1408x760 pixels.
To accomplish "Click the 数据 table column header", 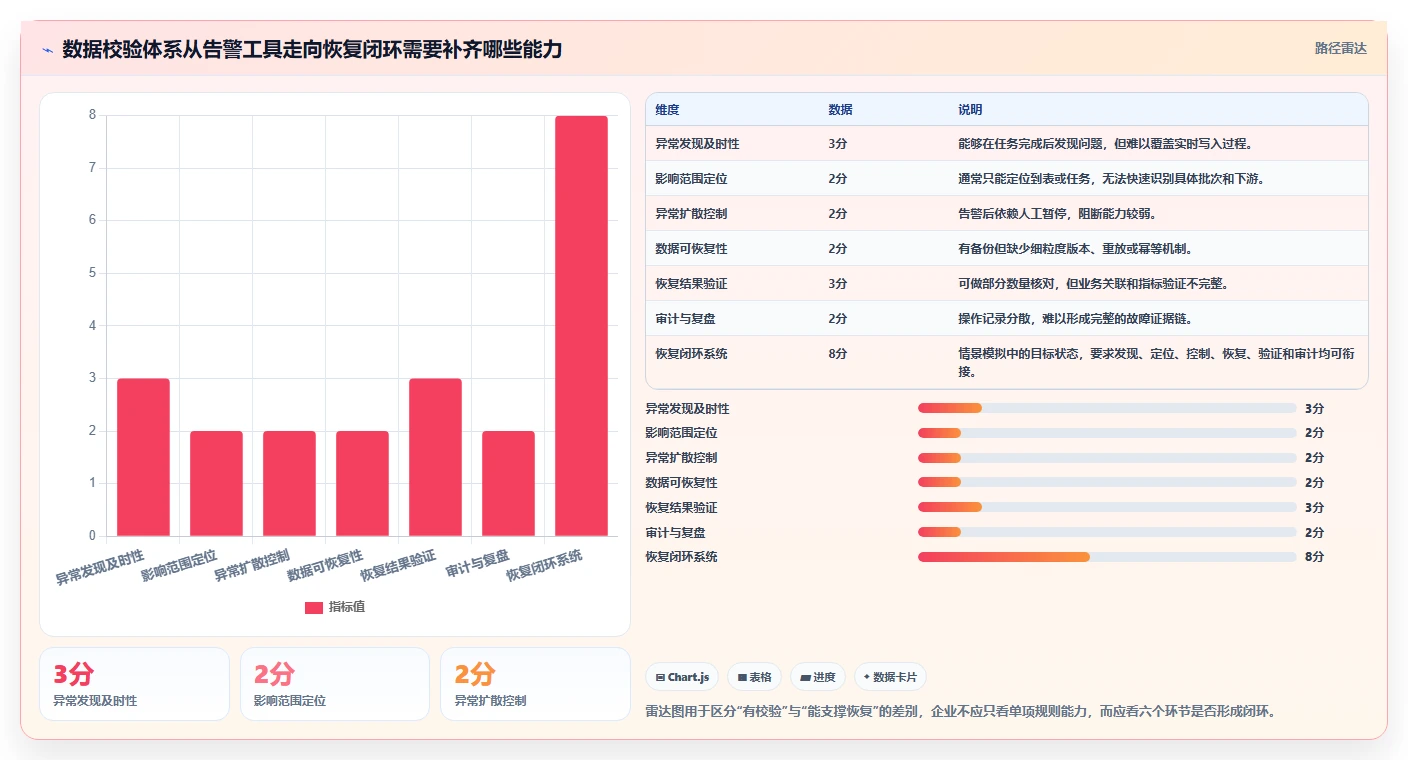I will pos(840,110).
